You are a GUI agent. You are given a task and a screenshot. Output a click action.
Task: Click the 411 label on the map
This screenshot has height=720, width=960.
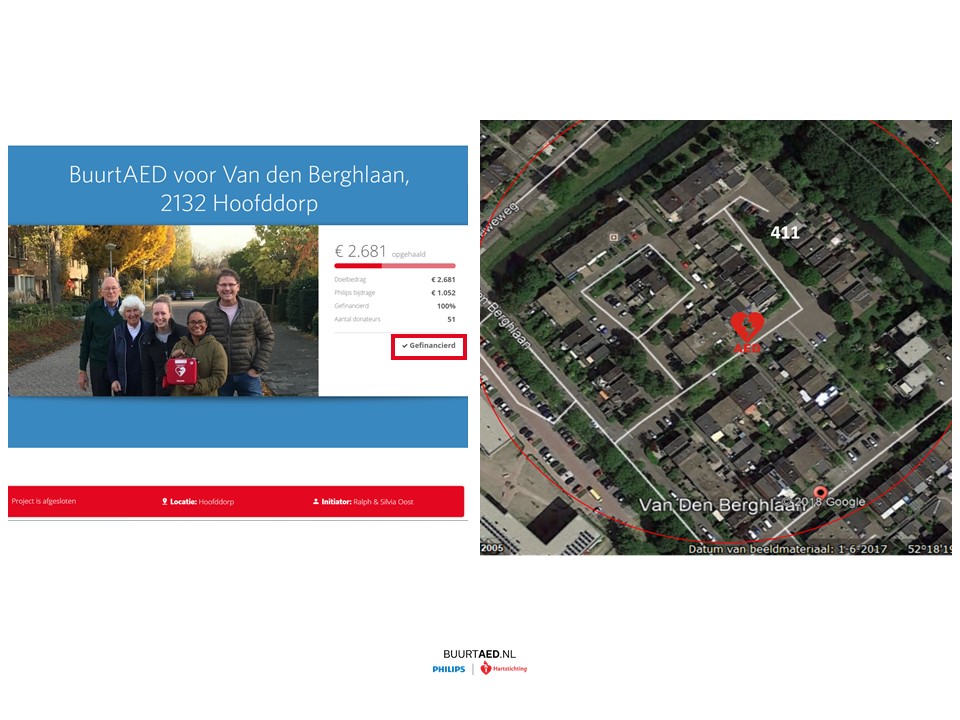pyautogui.click(x=784, y=232)
